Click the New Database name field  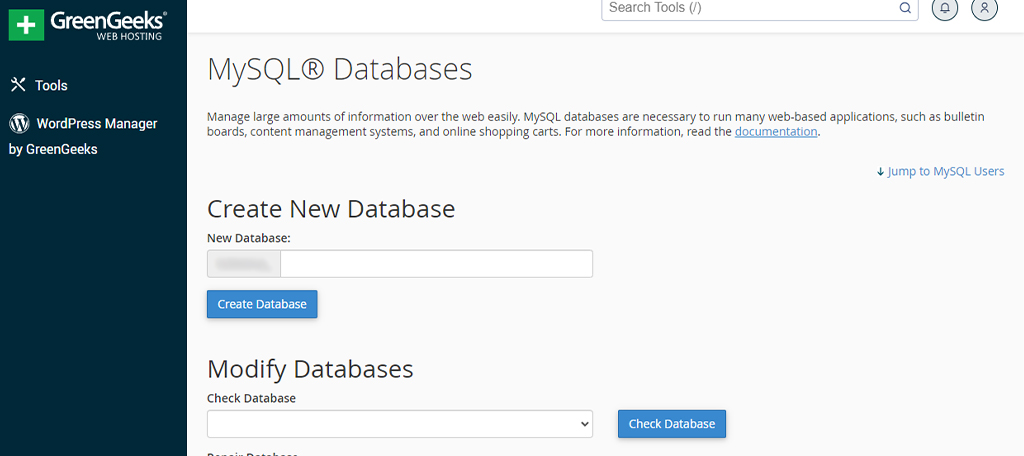pos(436,264)
